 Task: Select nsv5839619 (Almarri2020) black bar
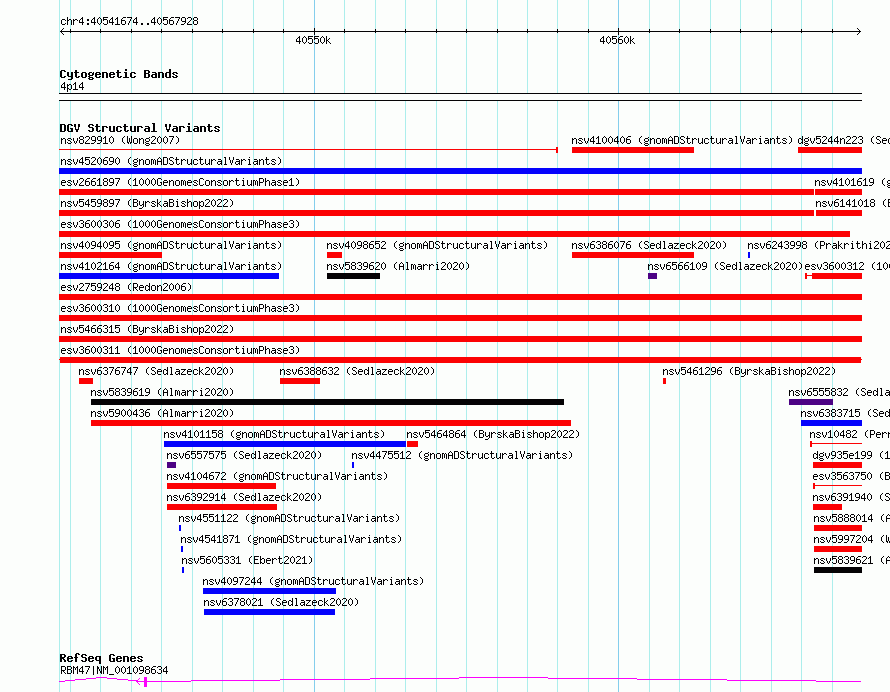point(328,402)
